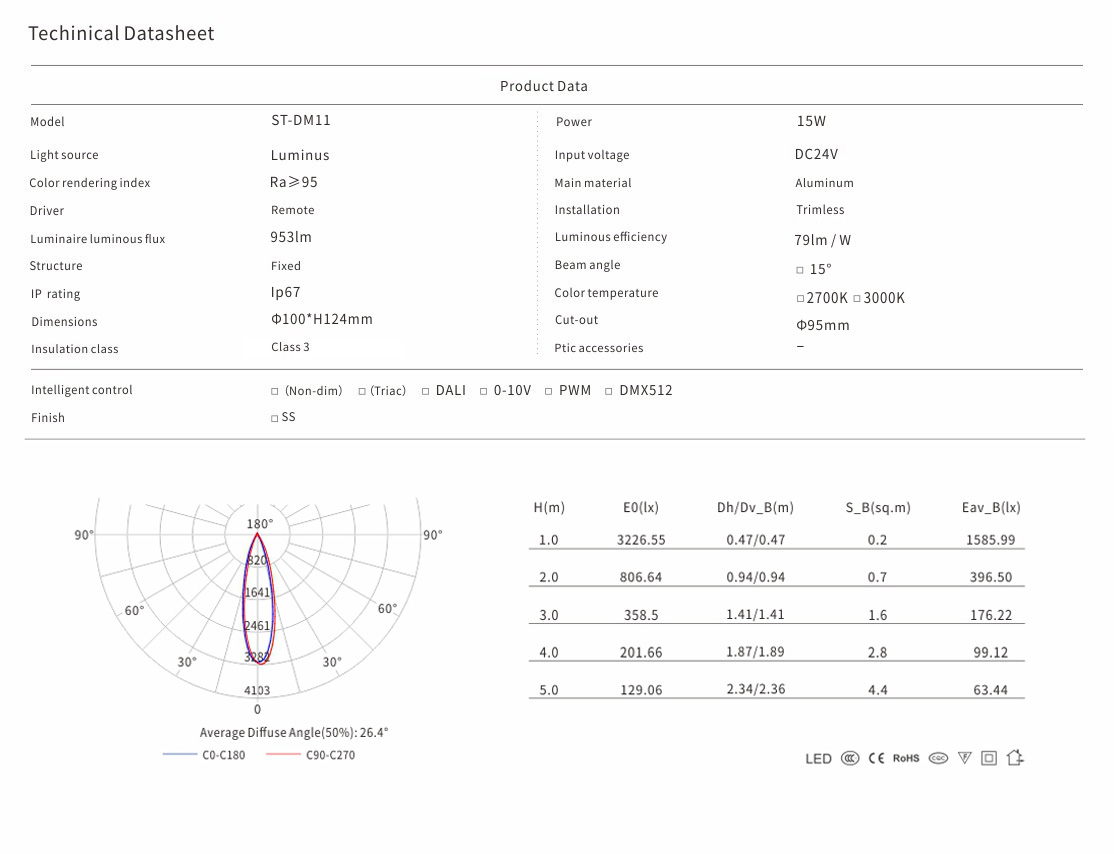
Task: Check the DALI control checkbox
Action: (x=426, y=391)
